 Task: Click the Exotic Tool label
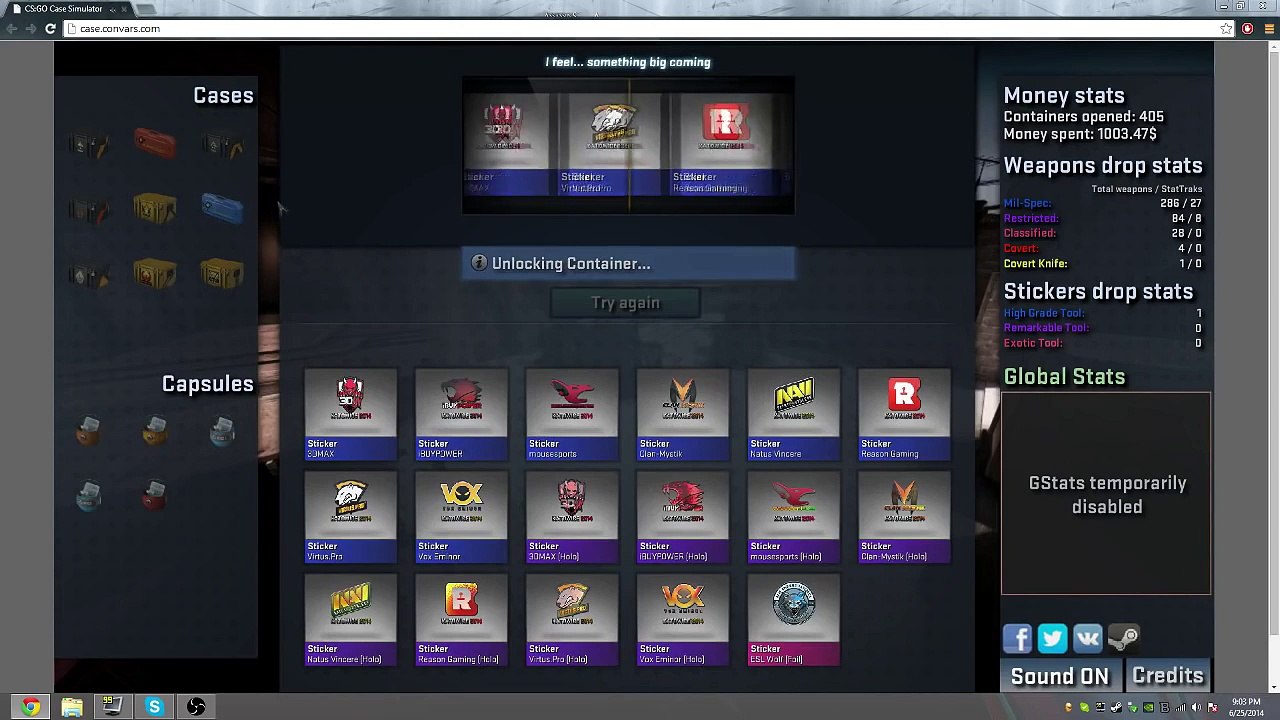pyautogui.click(x=1033, y=343)
